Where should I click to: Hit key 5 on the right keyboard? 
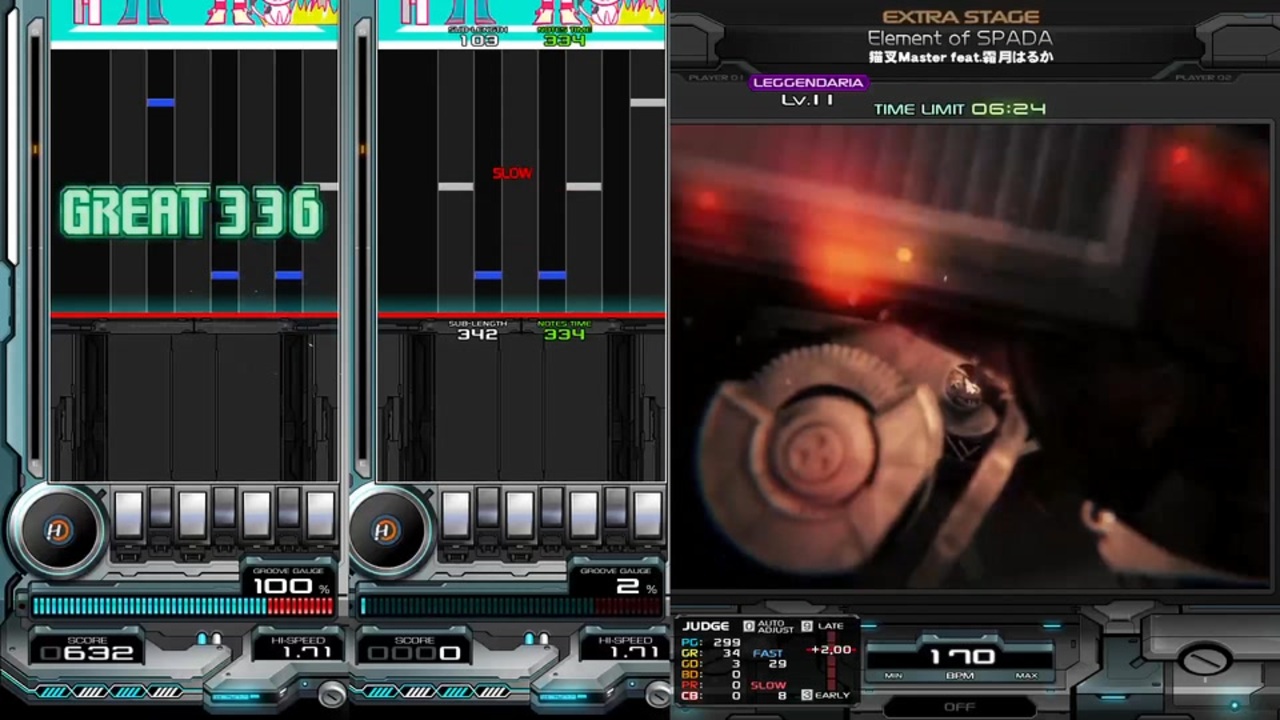[x=584, y=515]
